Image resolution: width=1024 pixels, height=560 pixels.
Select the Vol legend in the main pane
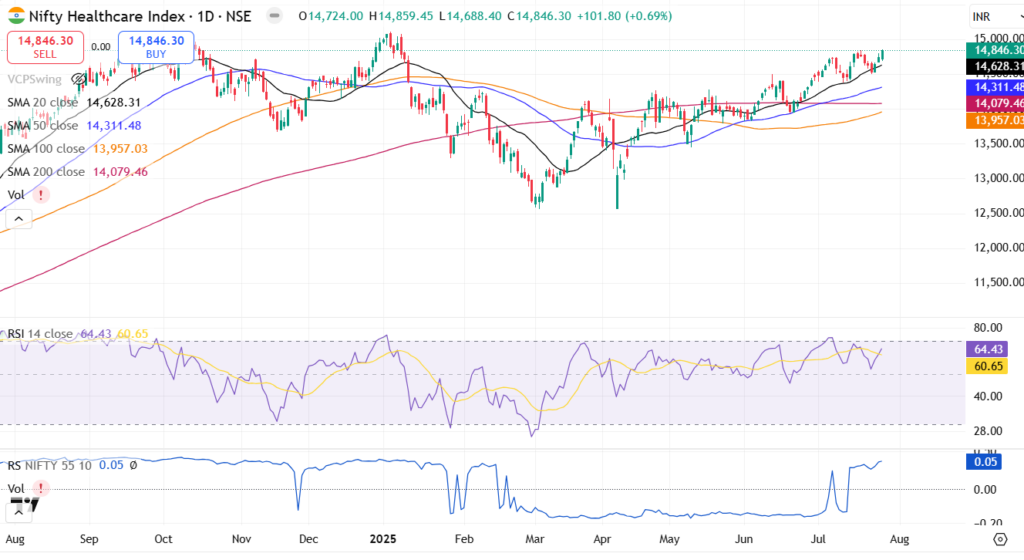coord(16,194)
